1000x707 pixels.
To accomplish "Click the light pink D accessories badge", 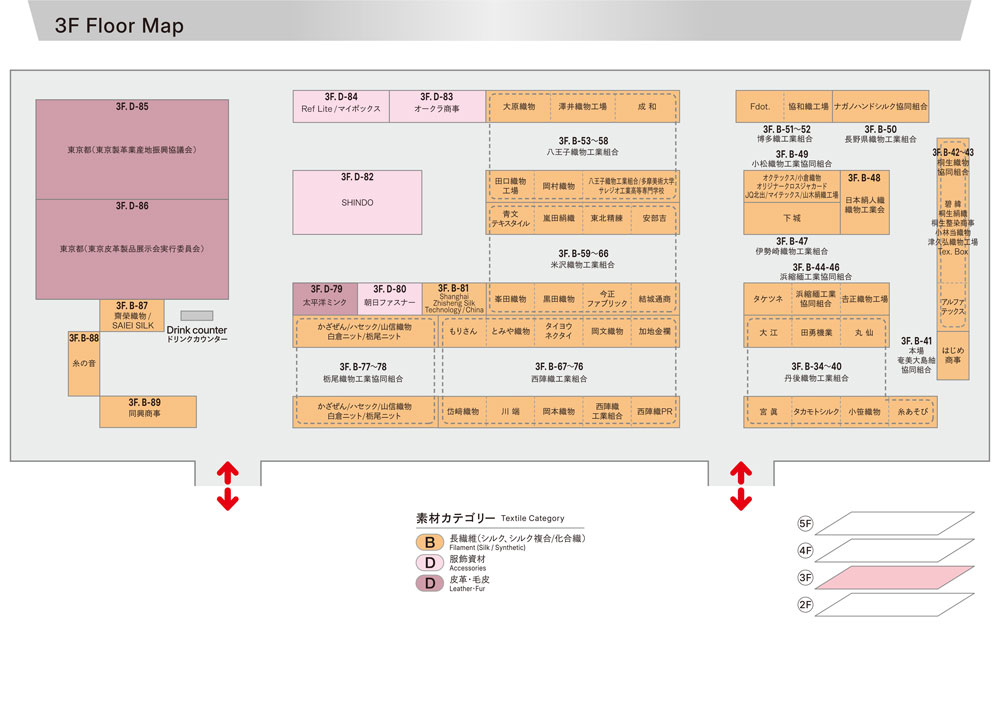I will tap(430, 562).
